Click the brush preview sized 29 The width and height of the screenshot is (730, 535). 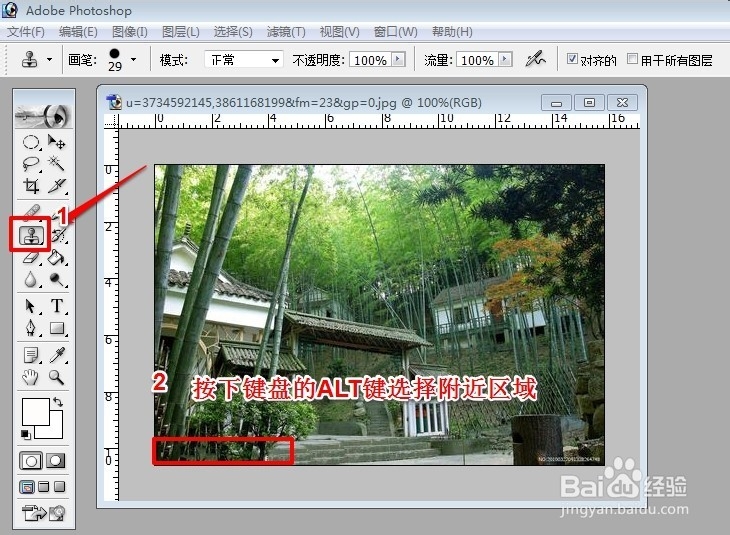115,60
